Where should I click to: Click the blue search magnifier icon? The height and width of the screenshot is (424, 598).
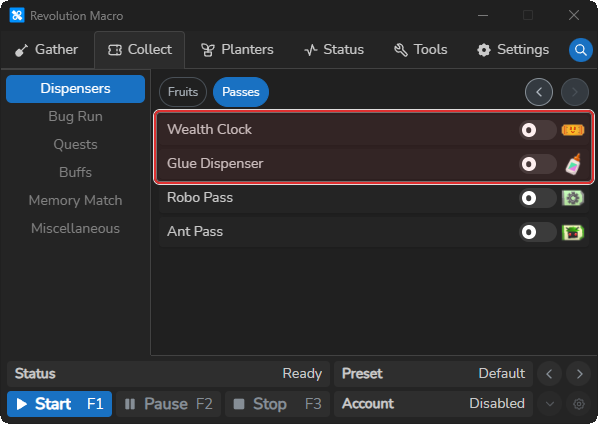click(x=580, y=50)
